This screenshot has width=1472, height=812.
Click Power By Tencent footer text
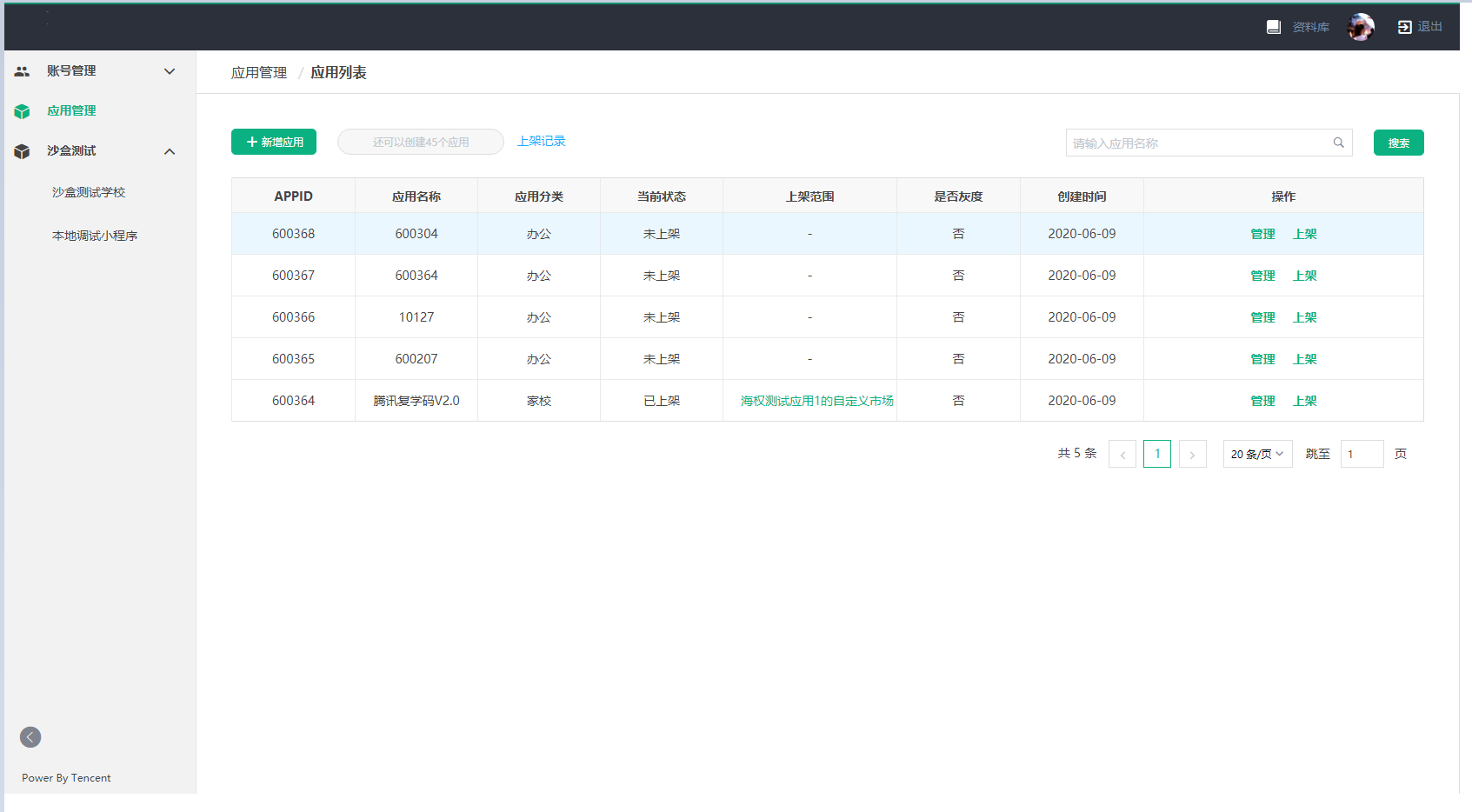pos(66,778)
